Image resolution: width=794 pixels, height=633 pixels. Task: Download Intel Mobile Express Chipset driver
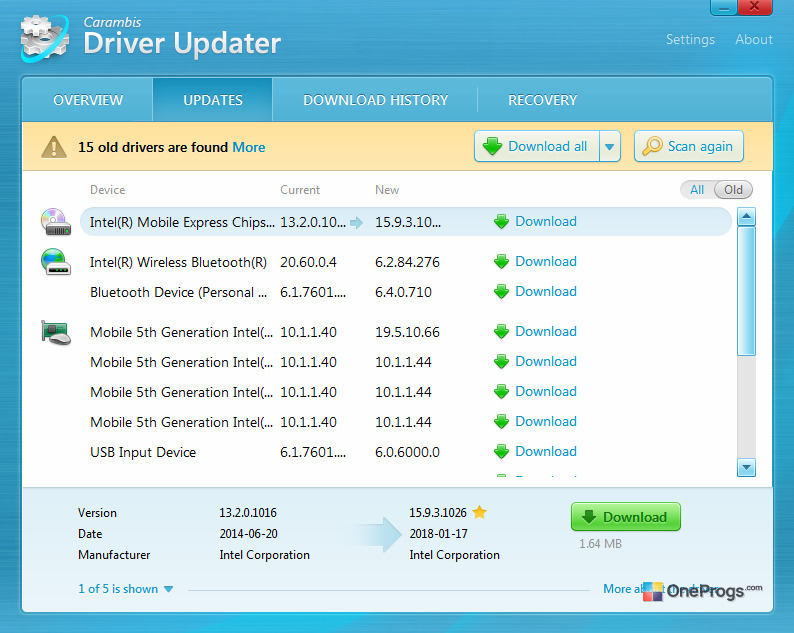[545, 221]
